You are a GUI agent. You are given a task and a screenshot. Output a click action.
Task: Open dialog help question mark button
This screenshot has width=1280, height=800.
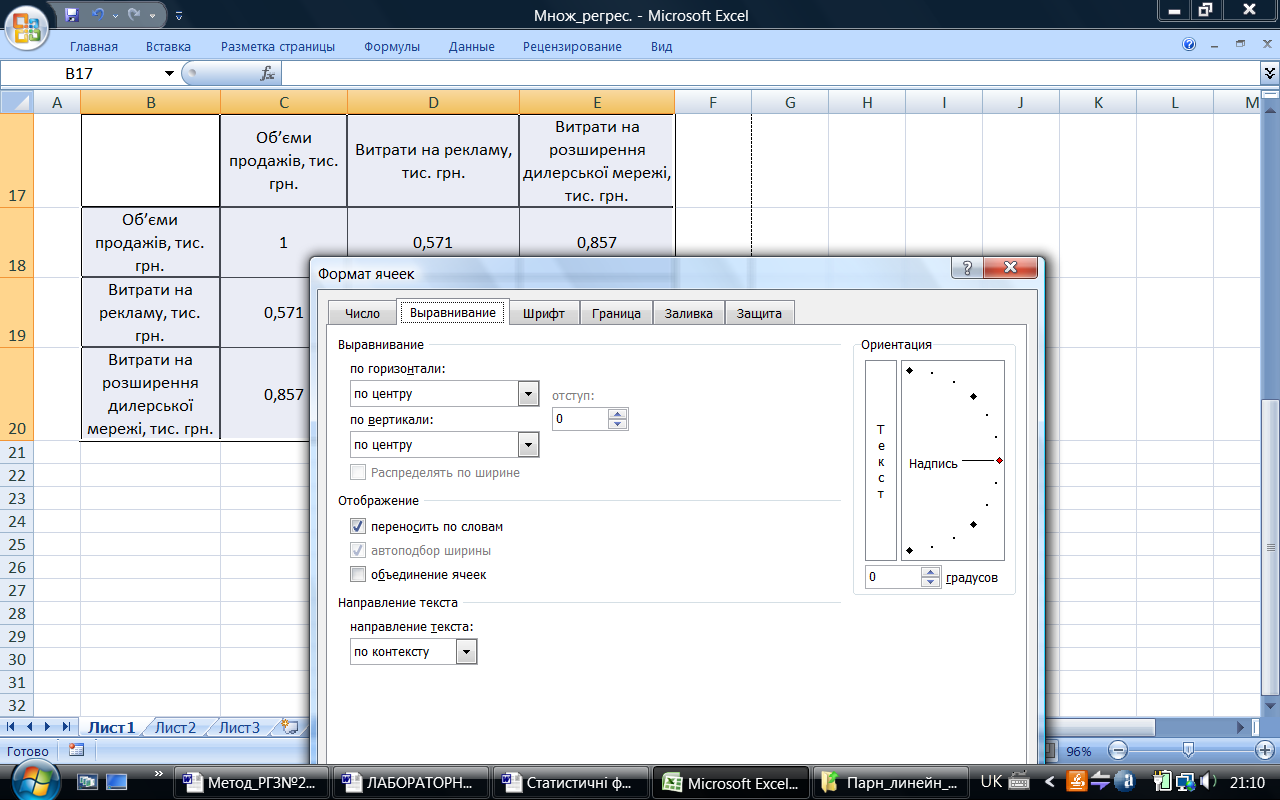[x=966, y=268]
